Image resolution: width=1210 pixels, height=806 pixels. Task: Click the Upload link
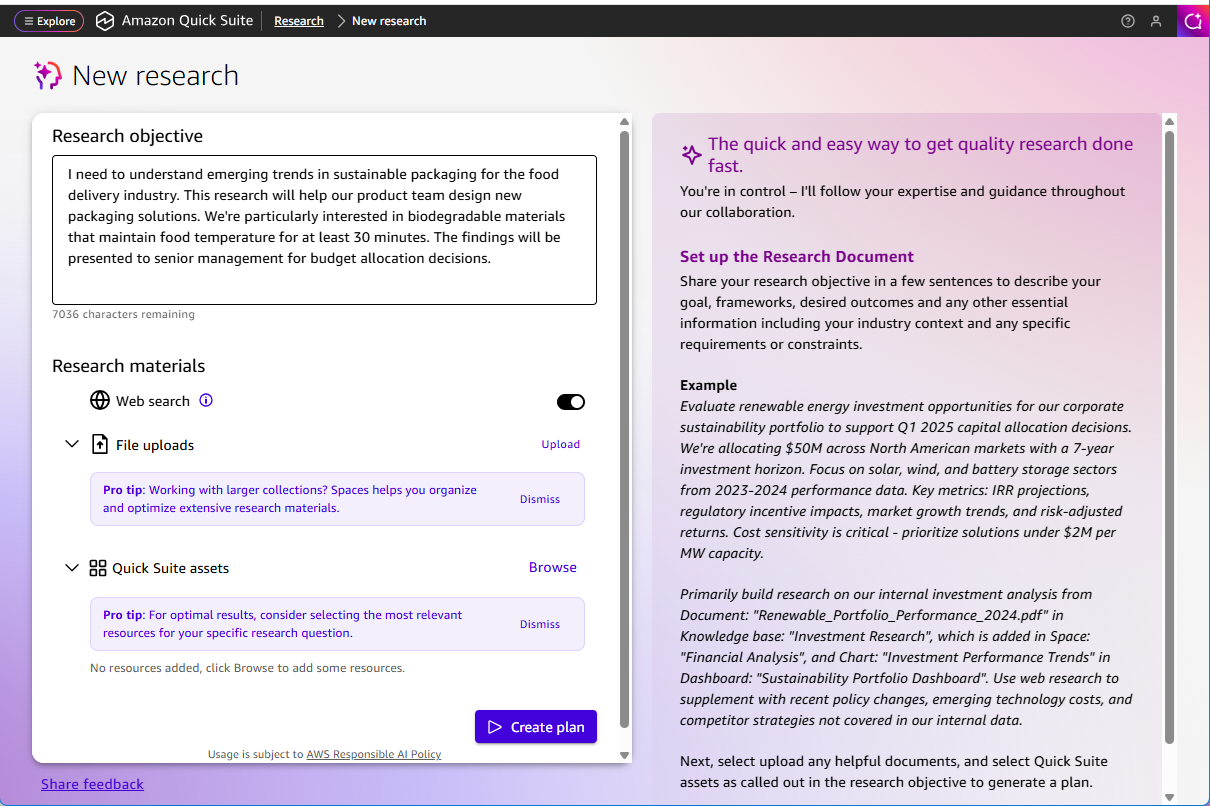point(560,444)
